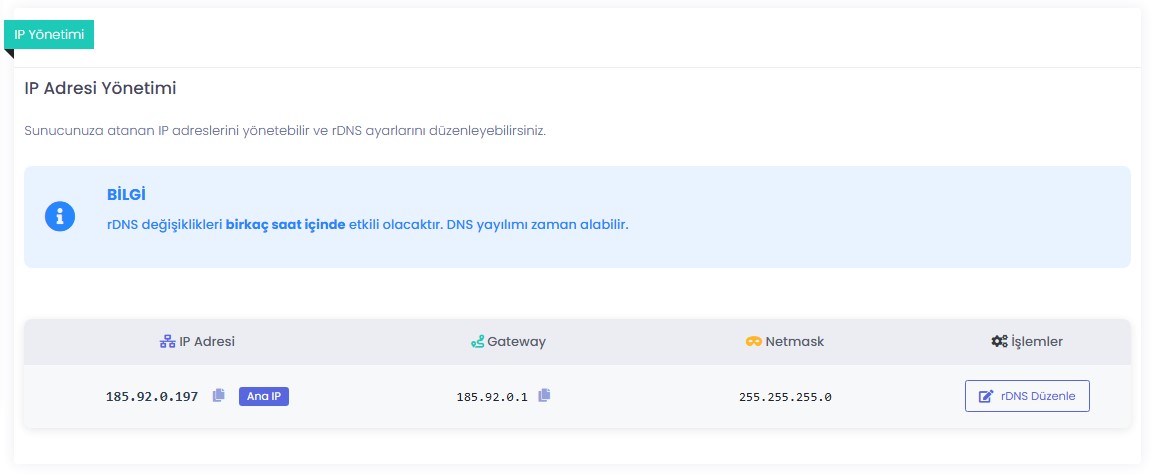The height and width of the screenshot is (476, 1162).
Task: Click the gears icon beside İşlemler header
Action: [x=999, y=342]
